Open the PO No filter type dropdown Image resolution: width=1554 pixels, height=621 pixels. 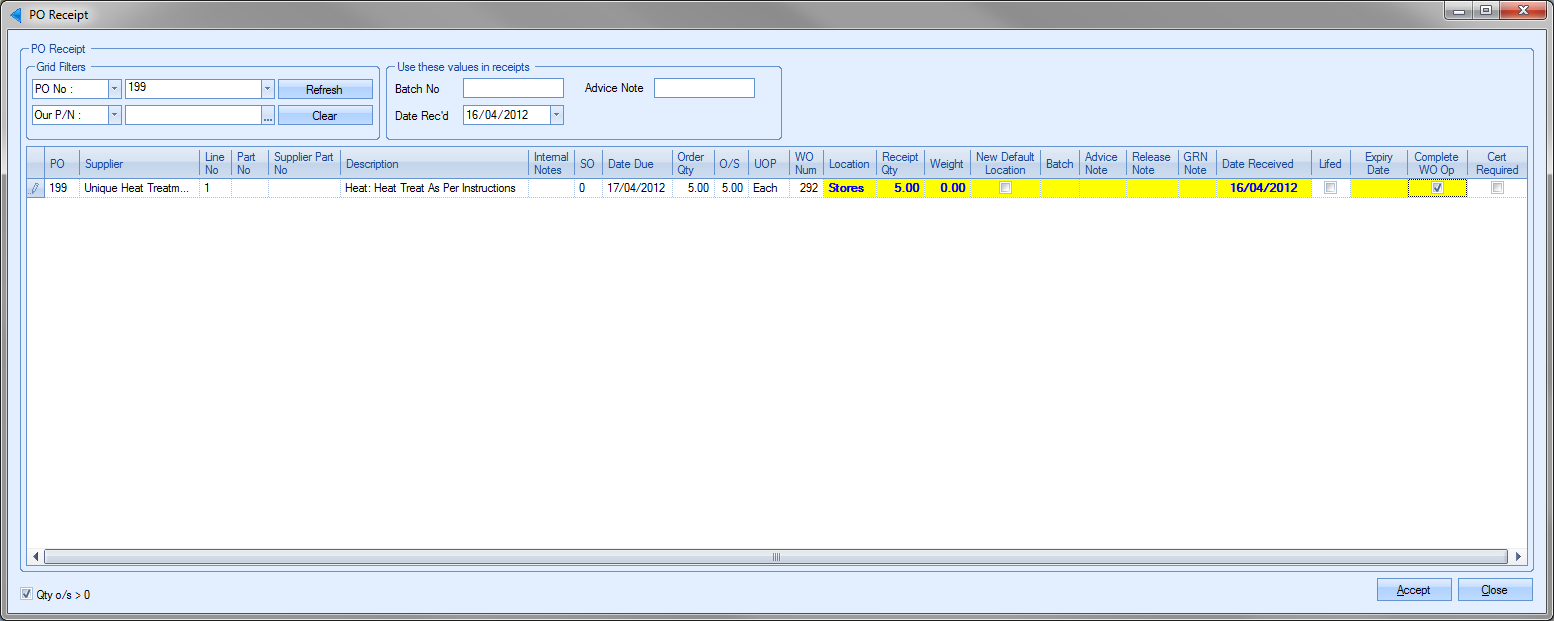(114, 89)
